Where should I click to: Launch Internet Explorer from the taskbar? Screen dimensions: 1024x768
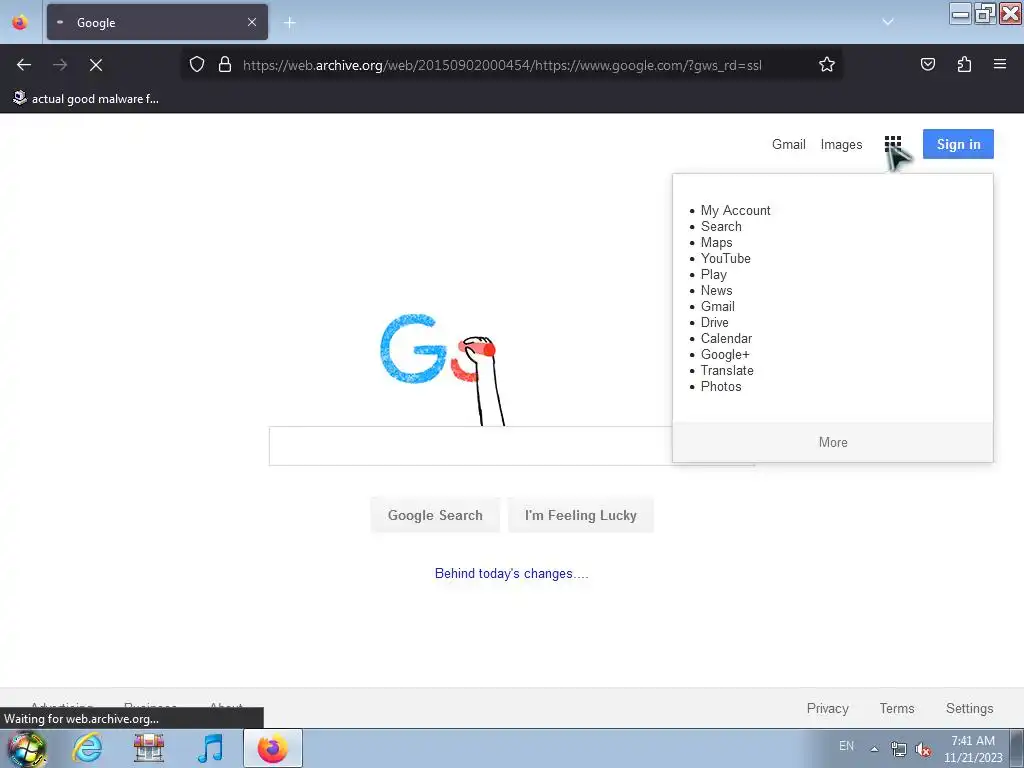87,748
